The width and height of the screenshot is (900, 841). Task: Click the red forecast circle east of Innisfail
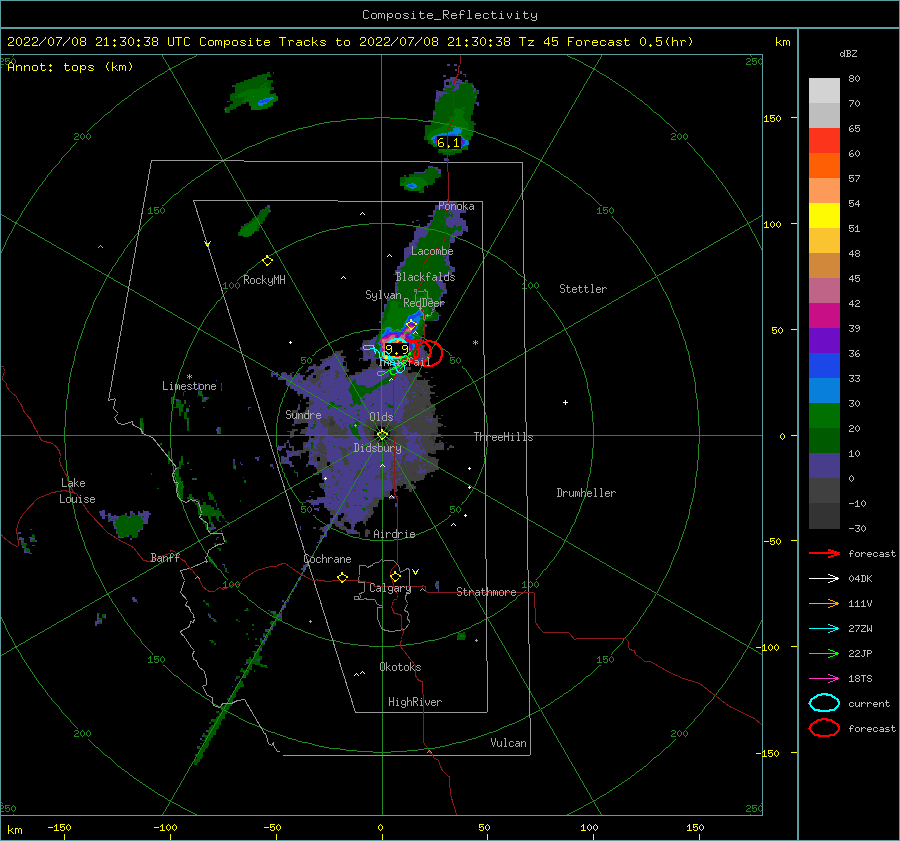[x=428, y=352]
